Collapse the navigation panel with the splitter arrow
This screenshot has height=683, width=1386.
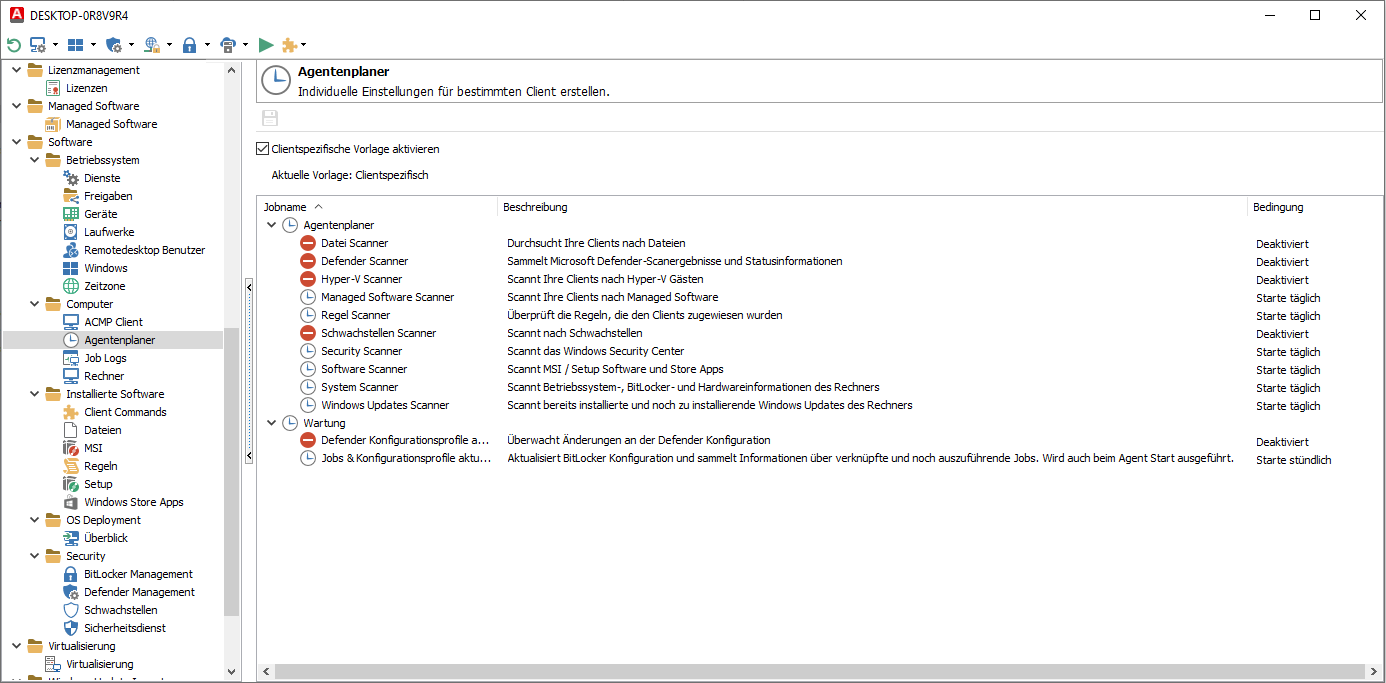pyautogui.click(x=248, y=287)
